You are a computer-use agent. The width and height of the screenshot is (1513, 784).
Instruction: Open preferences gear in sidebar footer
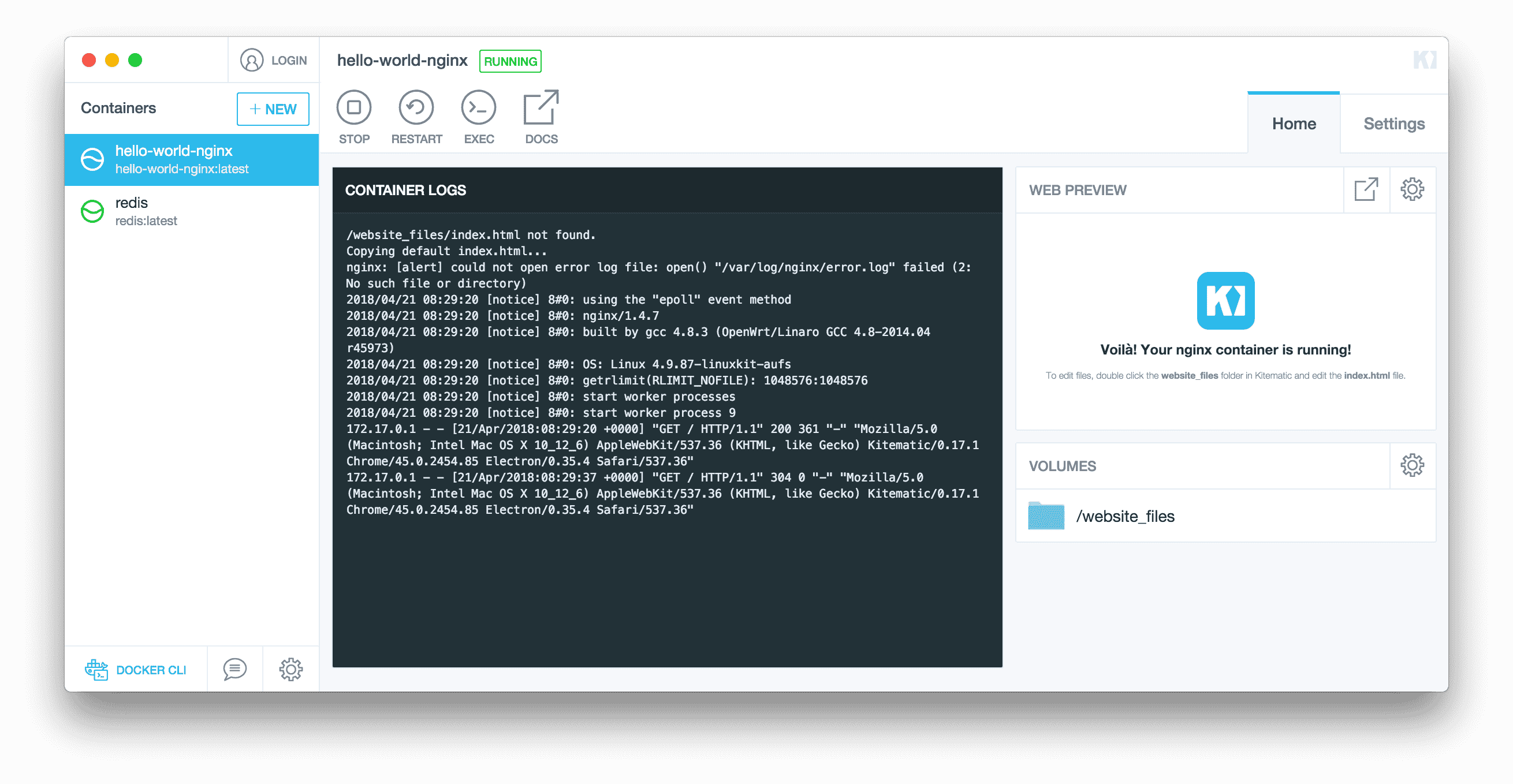290,670
